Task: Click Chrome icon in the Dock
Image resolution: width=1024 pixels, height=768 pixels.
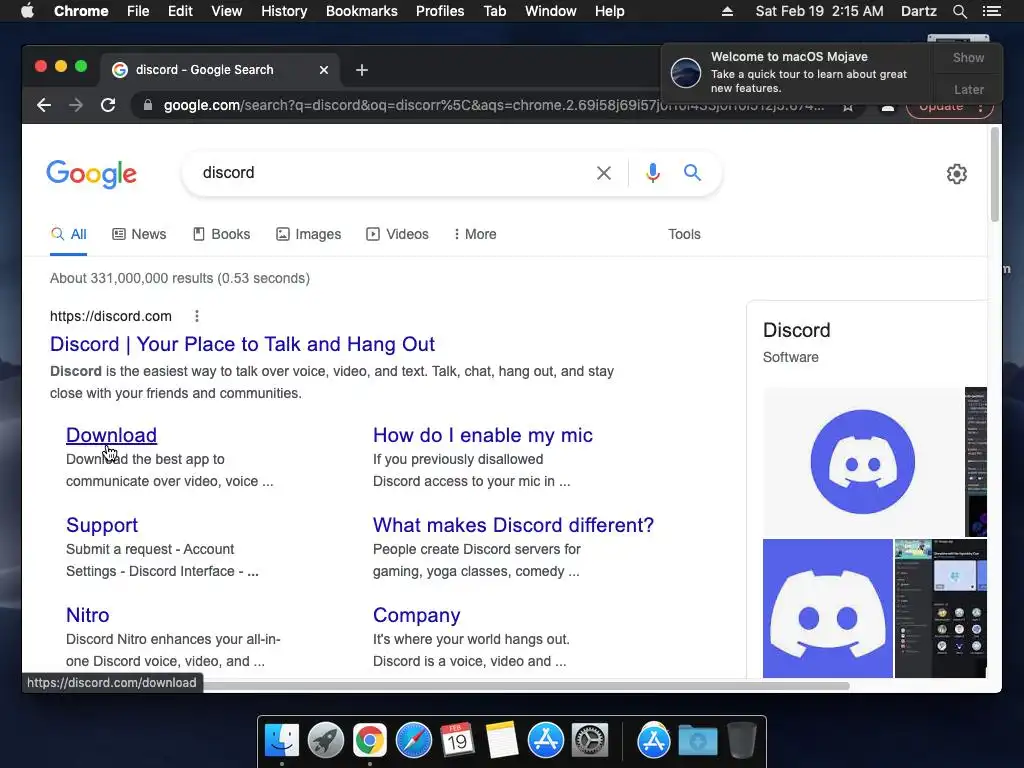Action: (x=370, y=741)
